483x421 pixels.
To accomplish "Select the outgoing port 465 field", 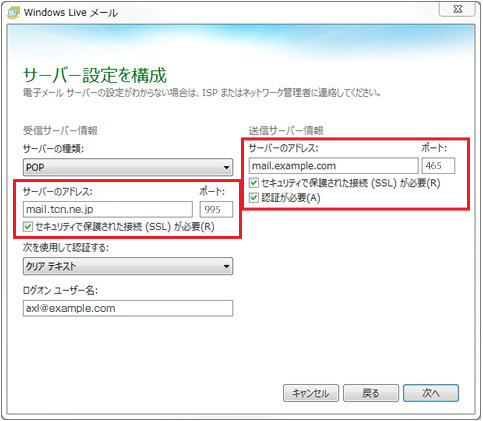I will pos(438,166).
